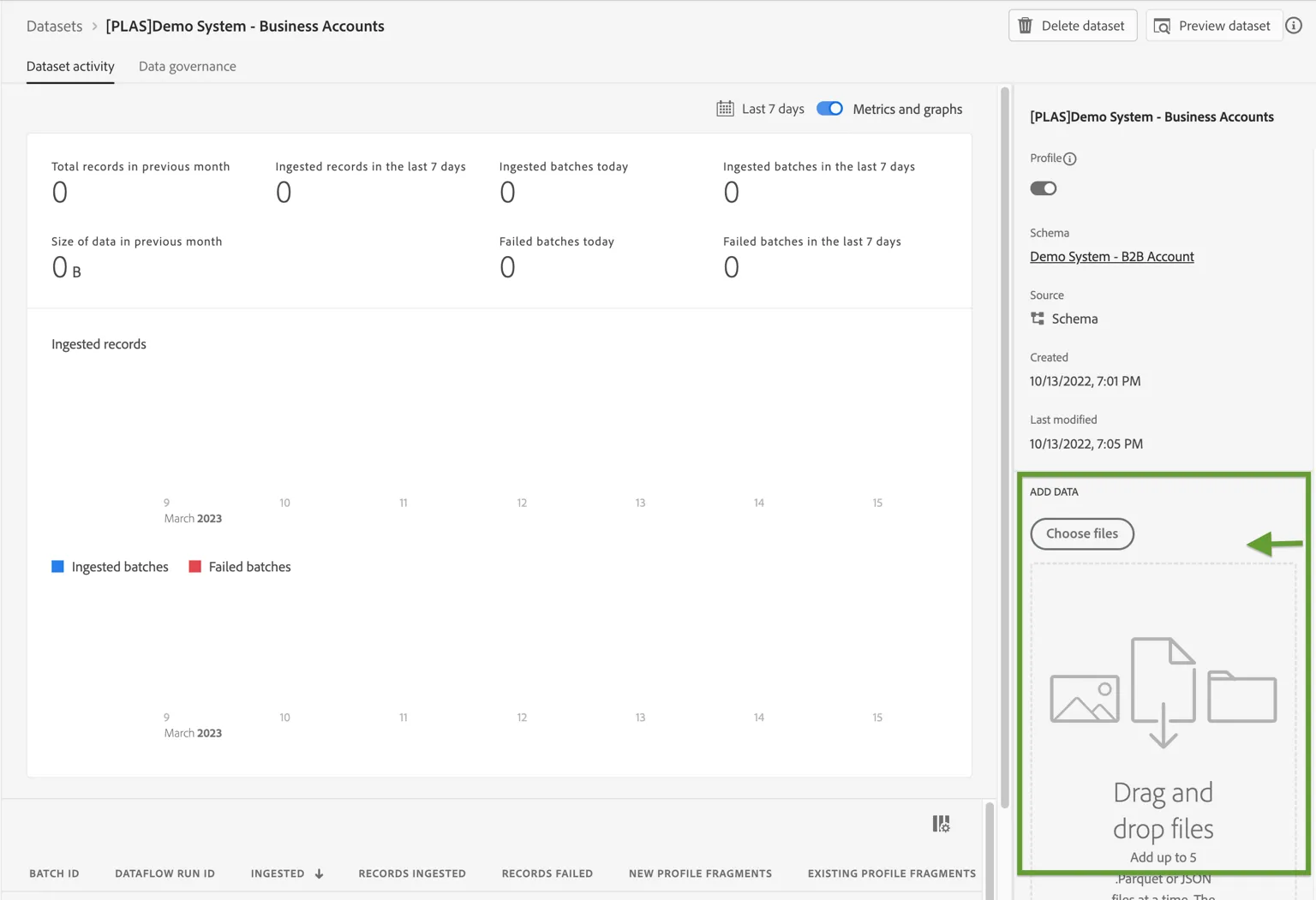Image resolution: width=1316 pixels, height=900 pixels.
Task: Click the calendar icon for date range
Action: pyautogui.click(x=725, y=109)
